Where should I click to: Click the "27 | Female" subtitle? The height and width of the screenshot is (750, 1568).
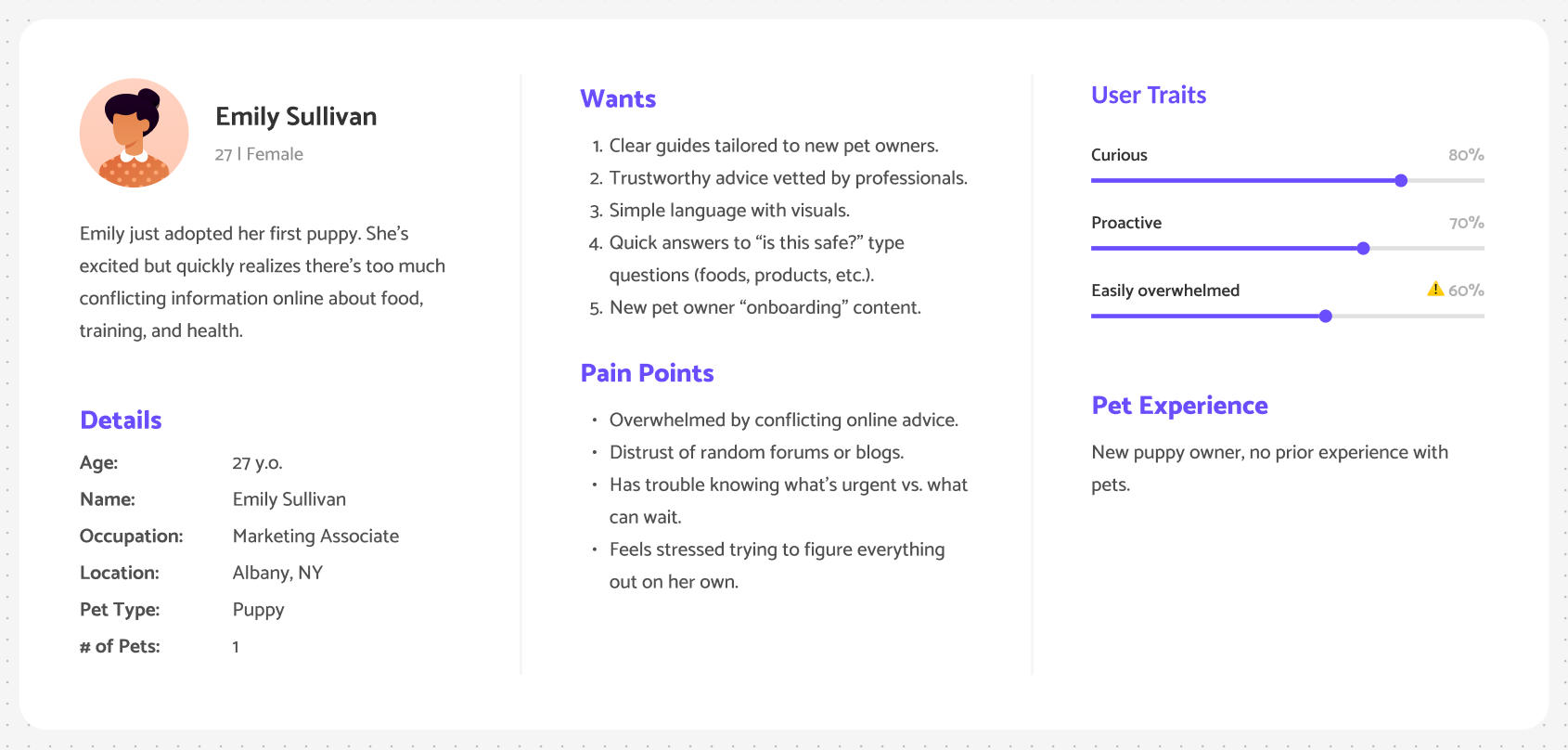259,154
